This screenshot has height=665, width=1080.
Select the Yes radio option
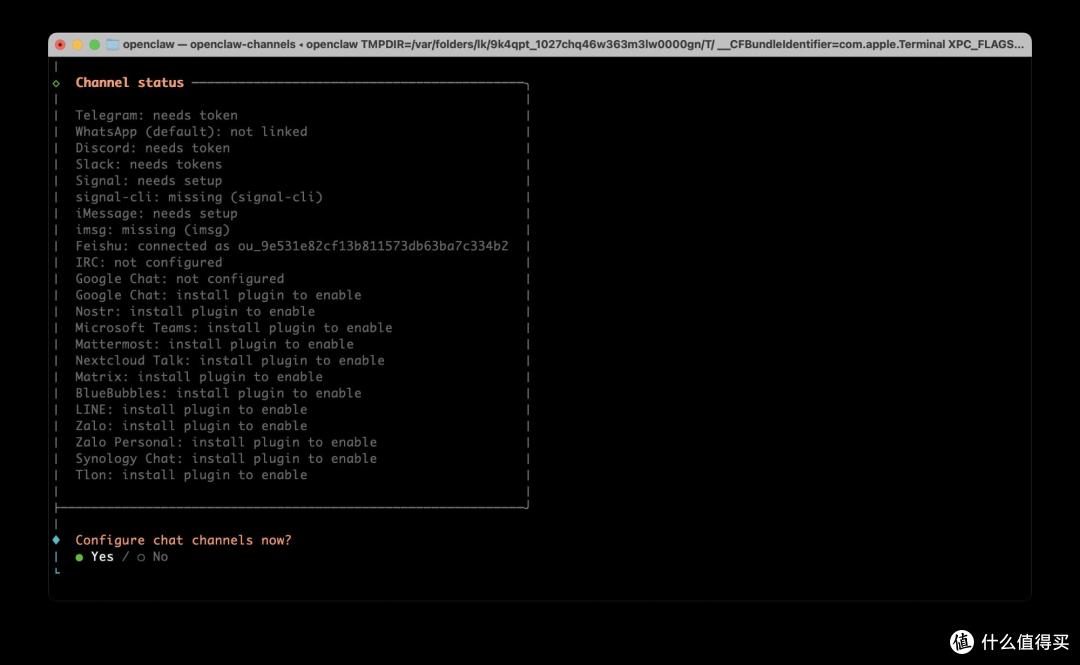[x=94, y=557]
